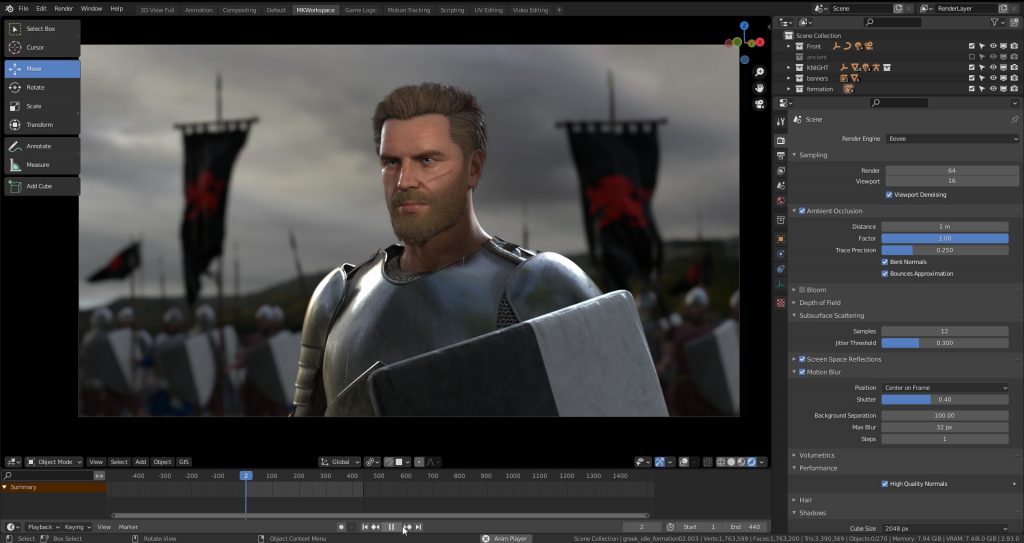Image resolution: width=1024 pixels, height=543 pixels.
Task: Disable Ambient Occlusion checkbox
Action: point(802,211)
